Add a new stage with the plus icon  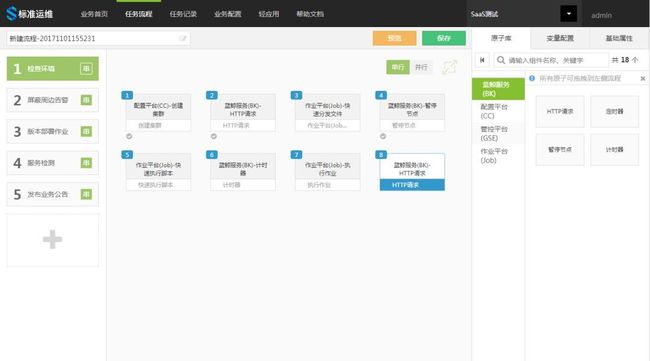coord(53,240)
